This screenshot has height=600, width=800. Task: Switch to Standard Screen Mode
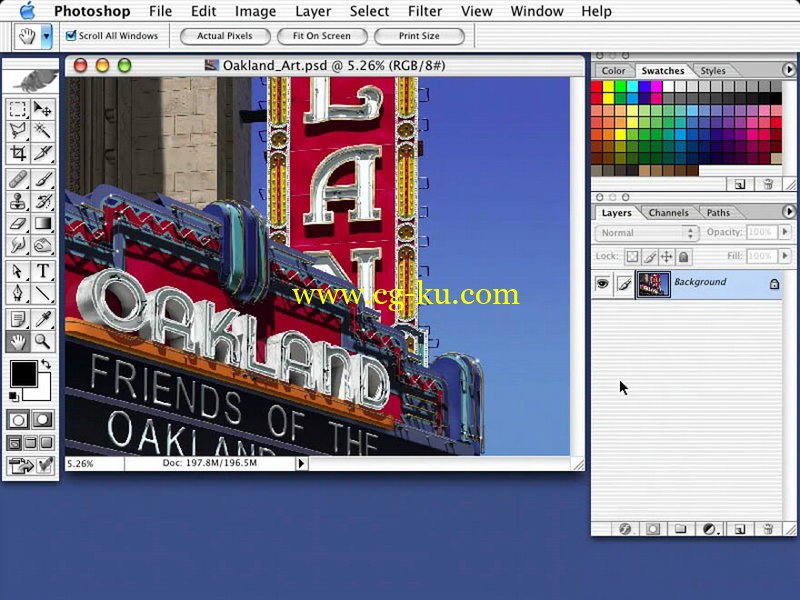click(x=14, y=443)
